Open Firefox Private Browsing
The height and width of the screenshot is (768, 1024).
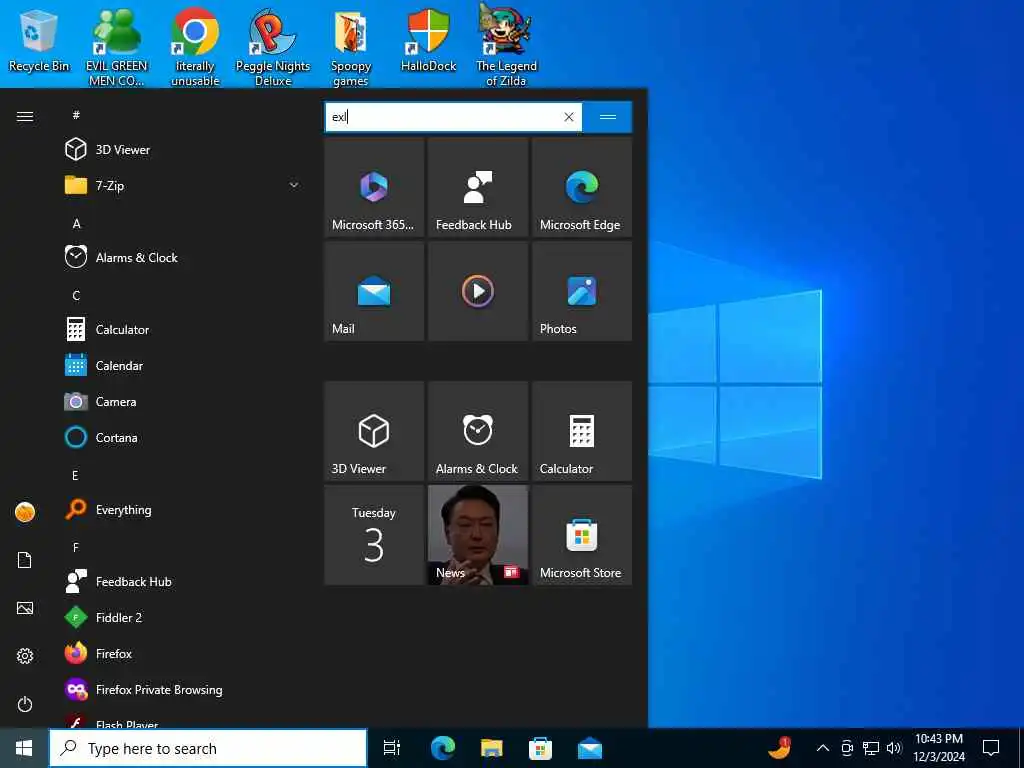point(183,689)
